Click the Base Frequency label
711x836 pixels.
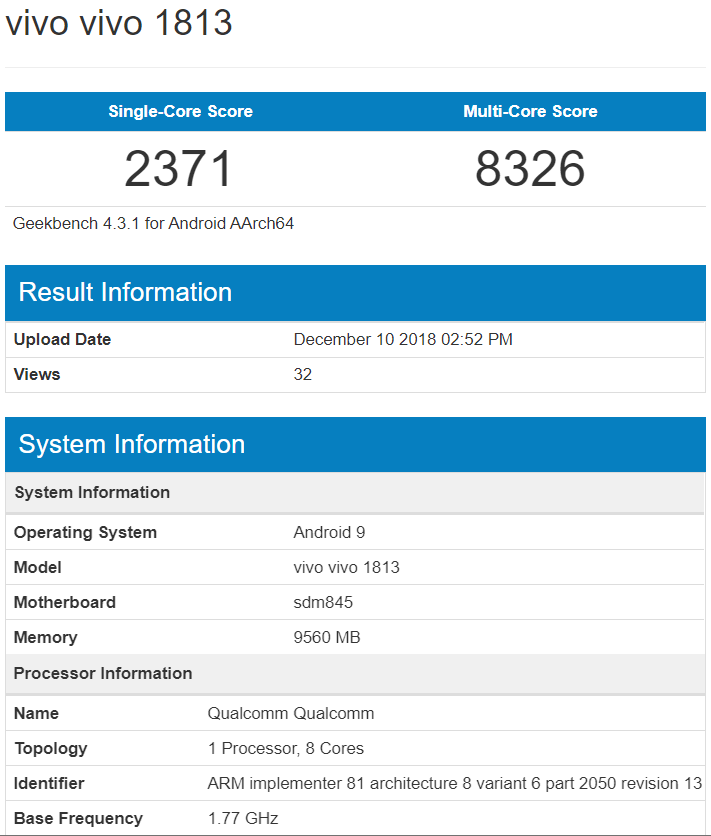(78, 818)
